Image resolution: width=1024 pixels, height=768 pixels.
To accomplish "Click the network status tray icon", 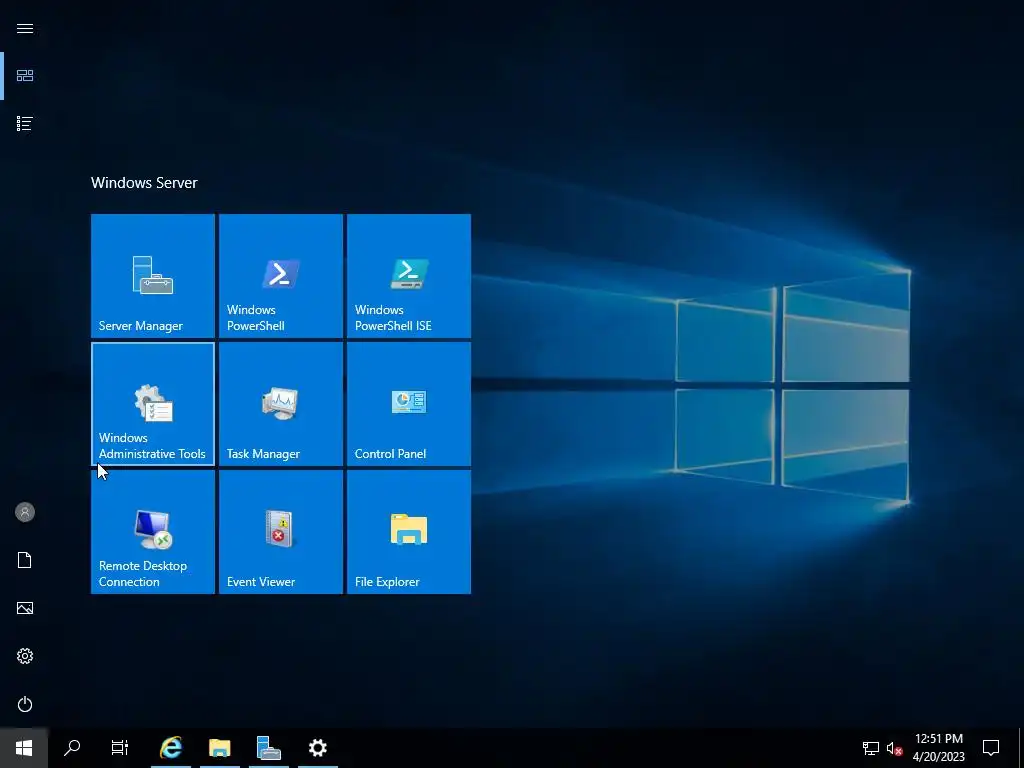I will click(x=871, y=748).
